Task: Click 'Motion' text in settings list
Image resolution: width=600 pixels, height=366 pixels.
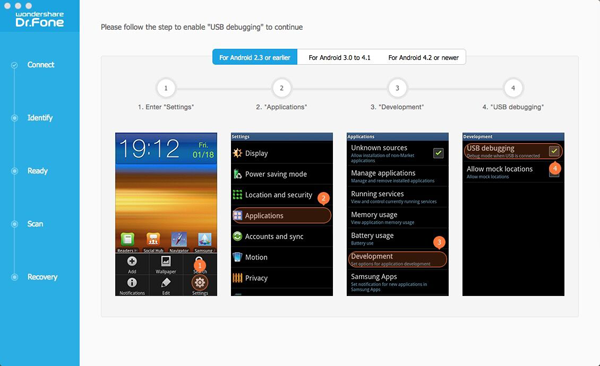Action: point(256,257)
